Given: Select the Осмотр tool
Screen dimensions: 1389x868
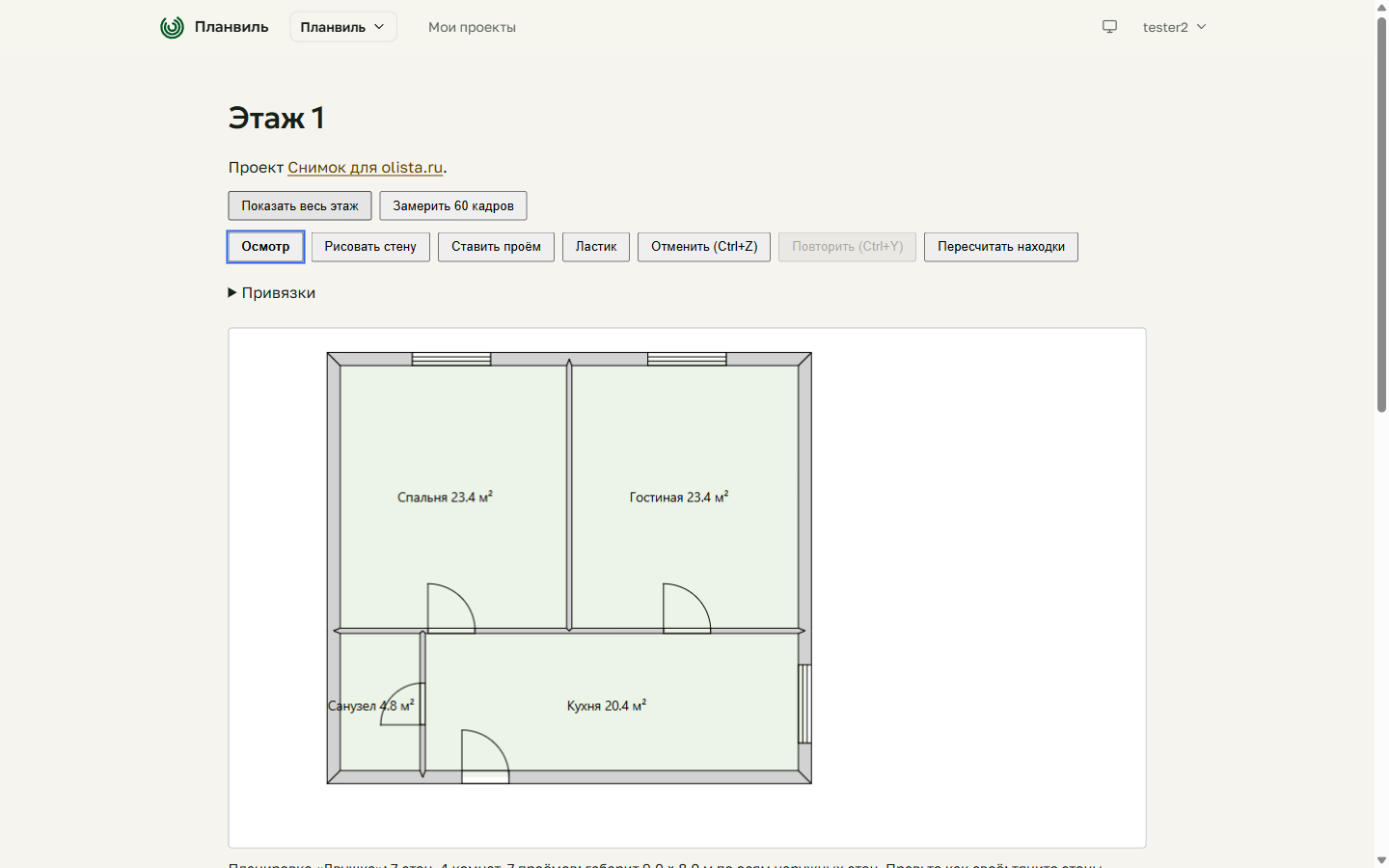Looking at the screenshot, I should click(x=265, y=247).
